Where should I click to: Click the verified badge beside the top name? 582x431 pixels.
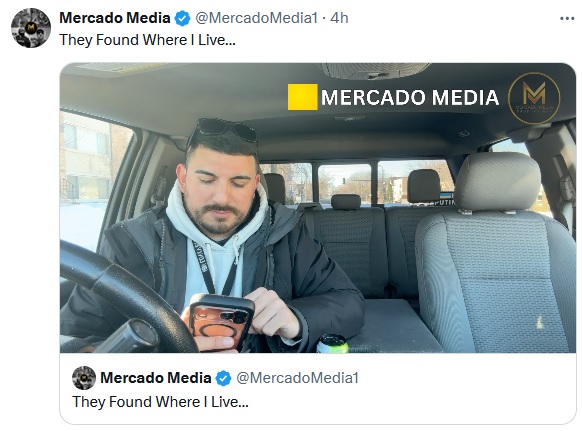[183, 18]
